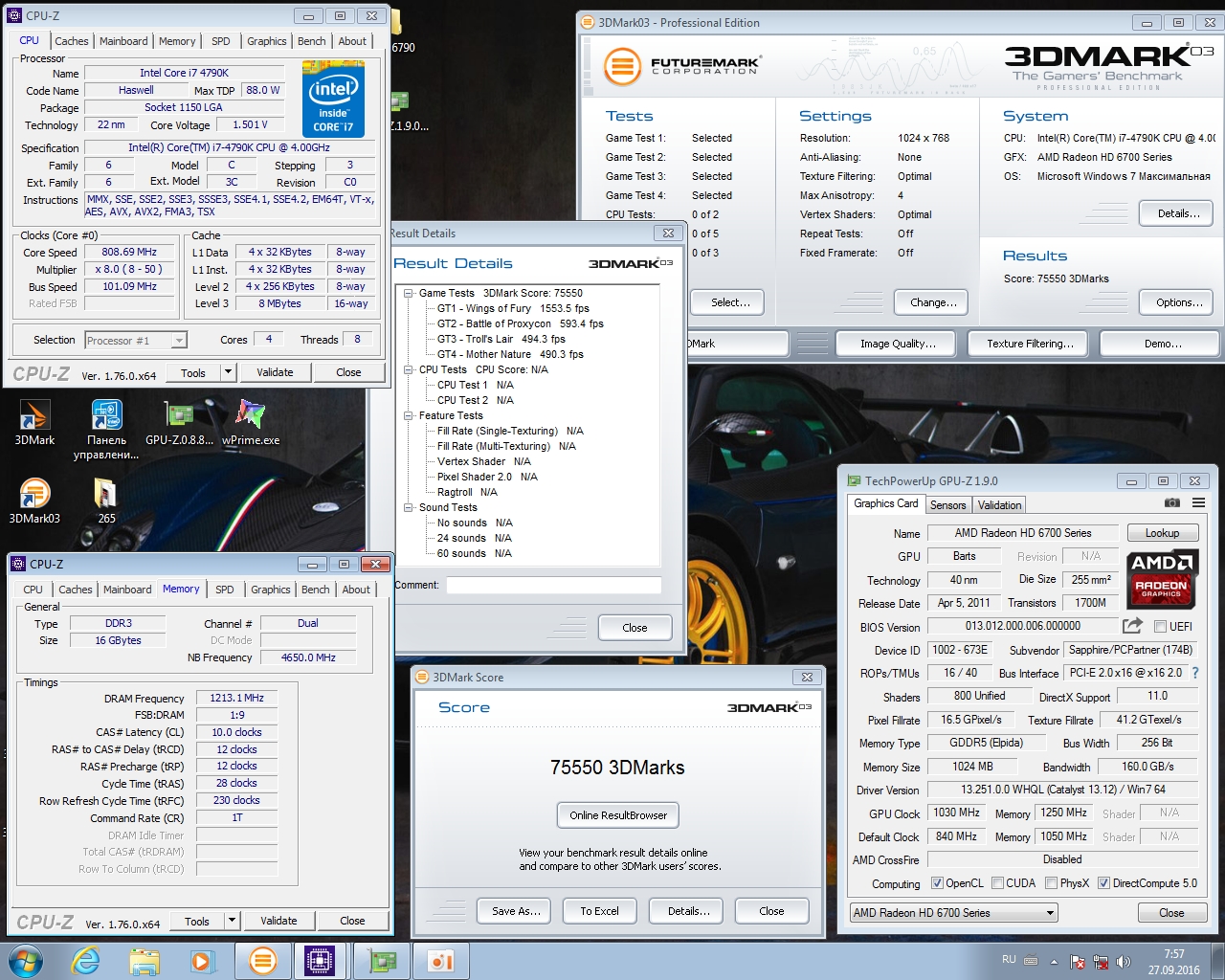Click the RU language indicator
This screenshot has width=1225, height=980.
click(1009, 959)
